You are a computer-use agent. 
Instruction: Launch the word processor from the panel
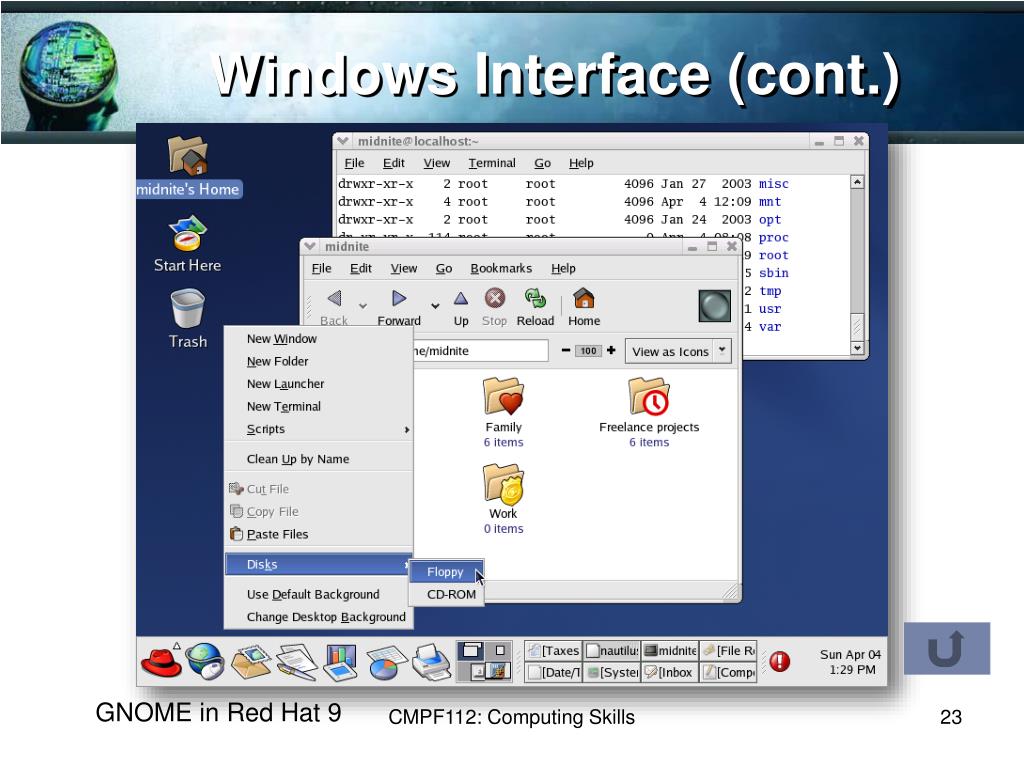pyautogui.click(x=296, y=662)
